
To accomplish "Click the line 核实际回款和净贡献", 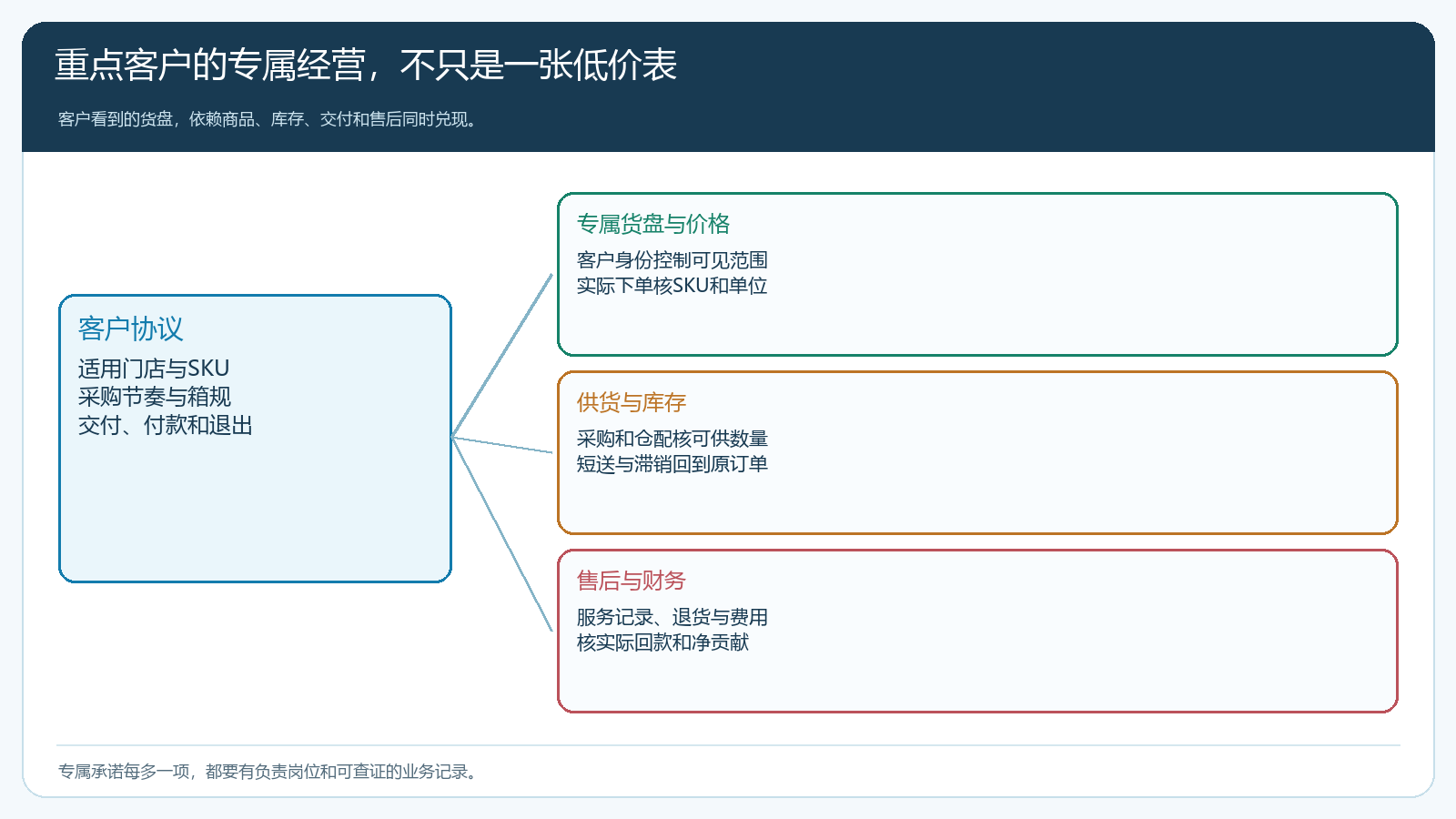I will (x=663, y=642).
